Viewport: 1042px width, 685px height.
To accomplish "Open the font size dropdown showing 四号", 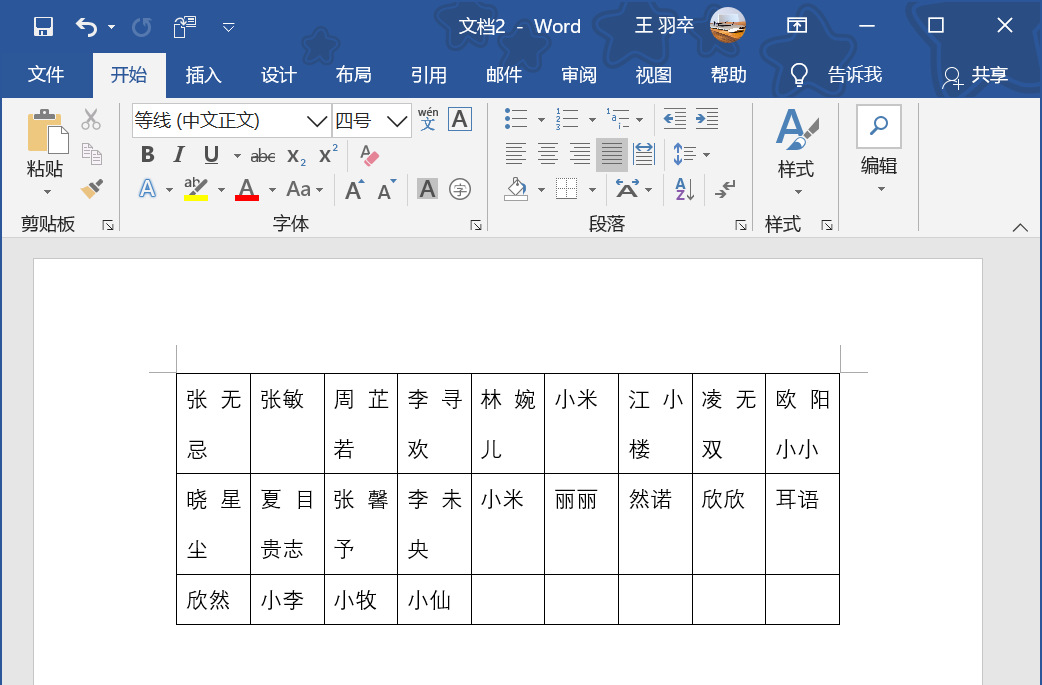I will tap(398, 119).
